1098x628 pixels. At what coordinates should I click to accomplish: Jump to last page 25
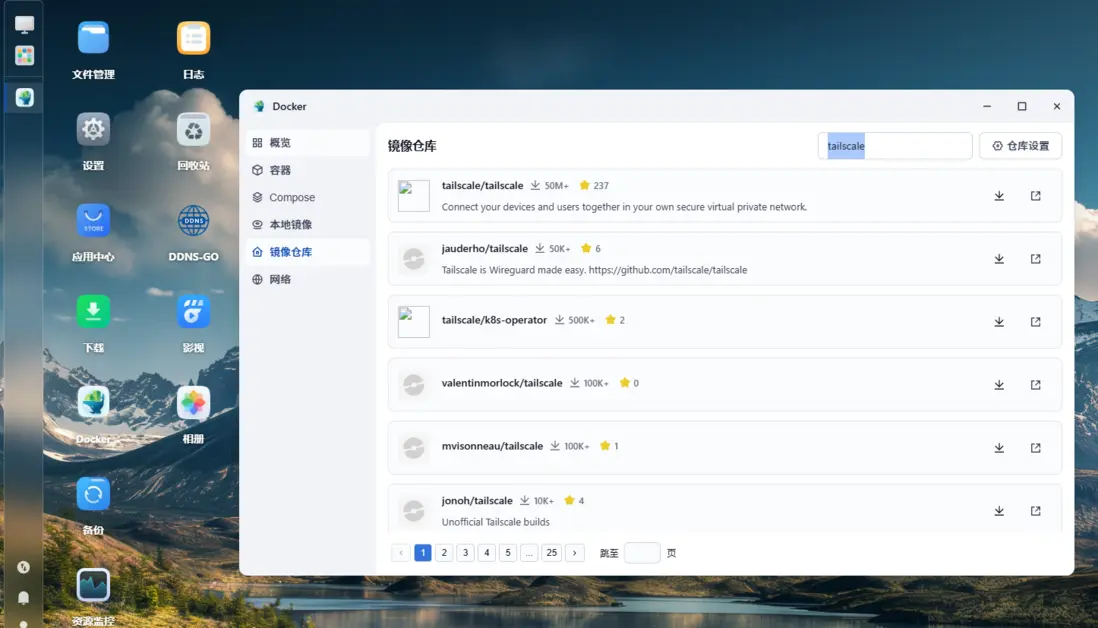(551, 553)
